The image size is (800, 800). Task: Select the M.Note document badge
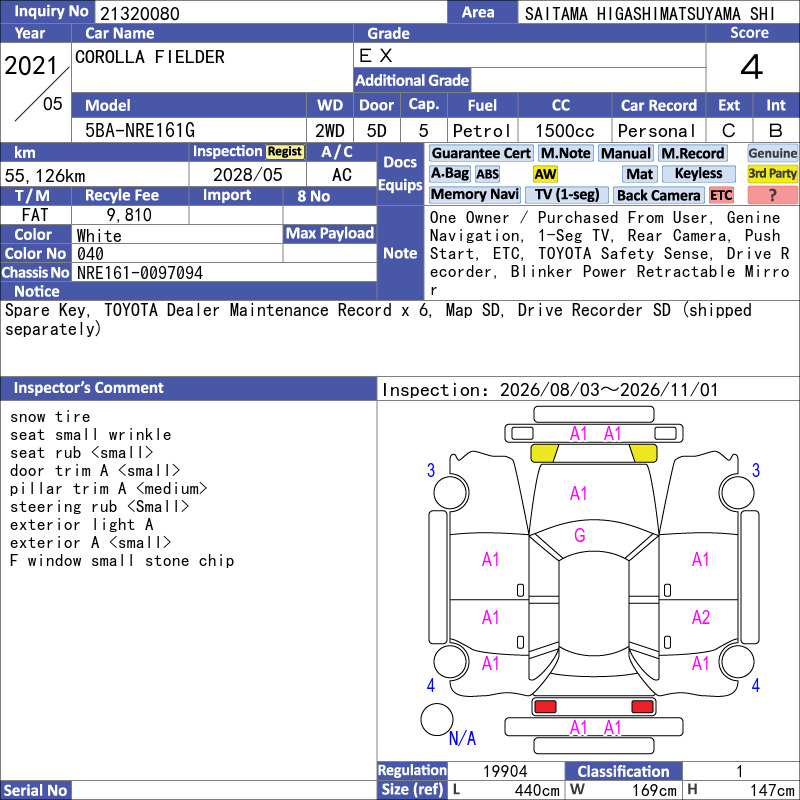pyautogui.click(x=565, y=153)
